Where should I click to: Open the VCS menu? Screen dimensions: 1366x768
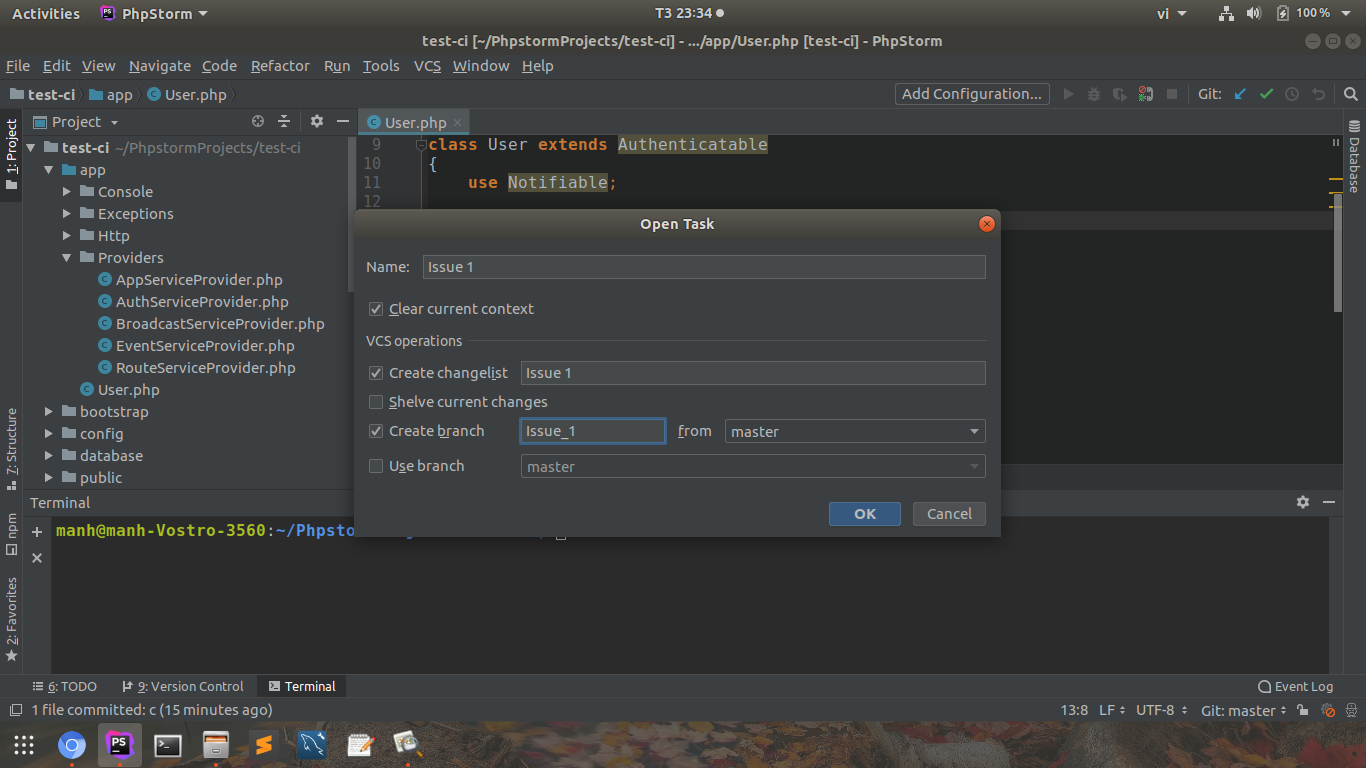tap(427, 66)
